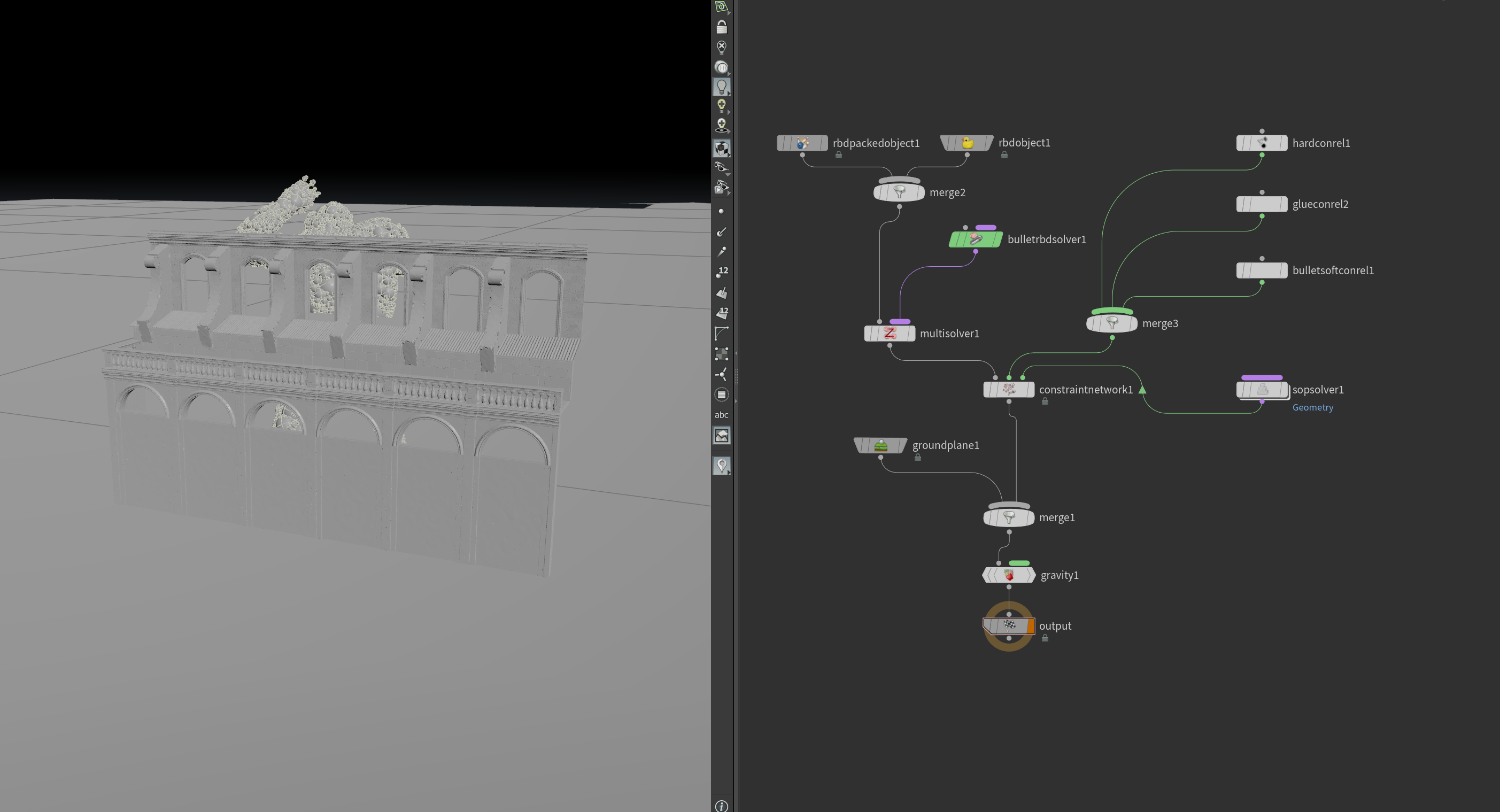Toggle material display checkered cube icon

point(722,148)
